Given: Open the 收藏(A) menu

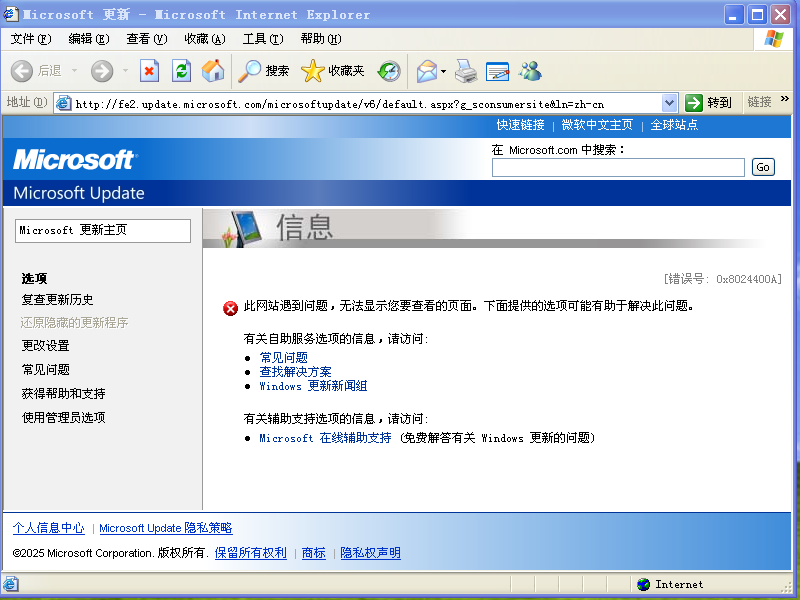Looking at the screenshot, I should coord(205,39).
